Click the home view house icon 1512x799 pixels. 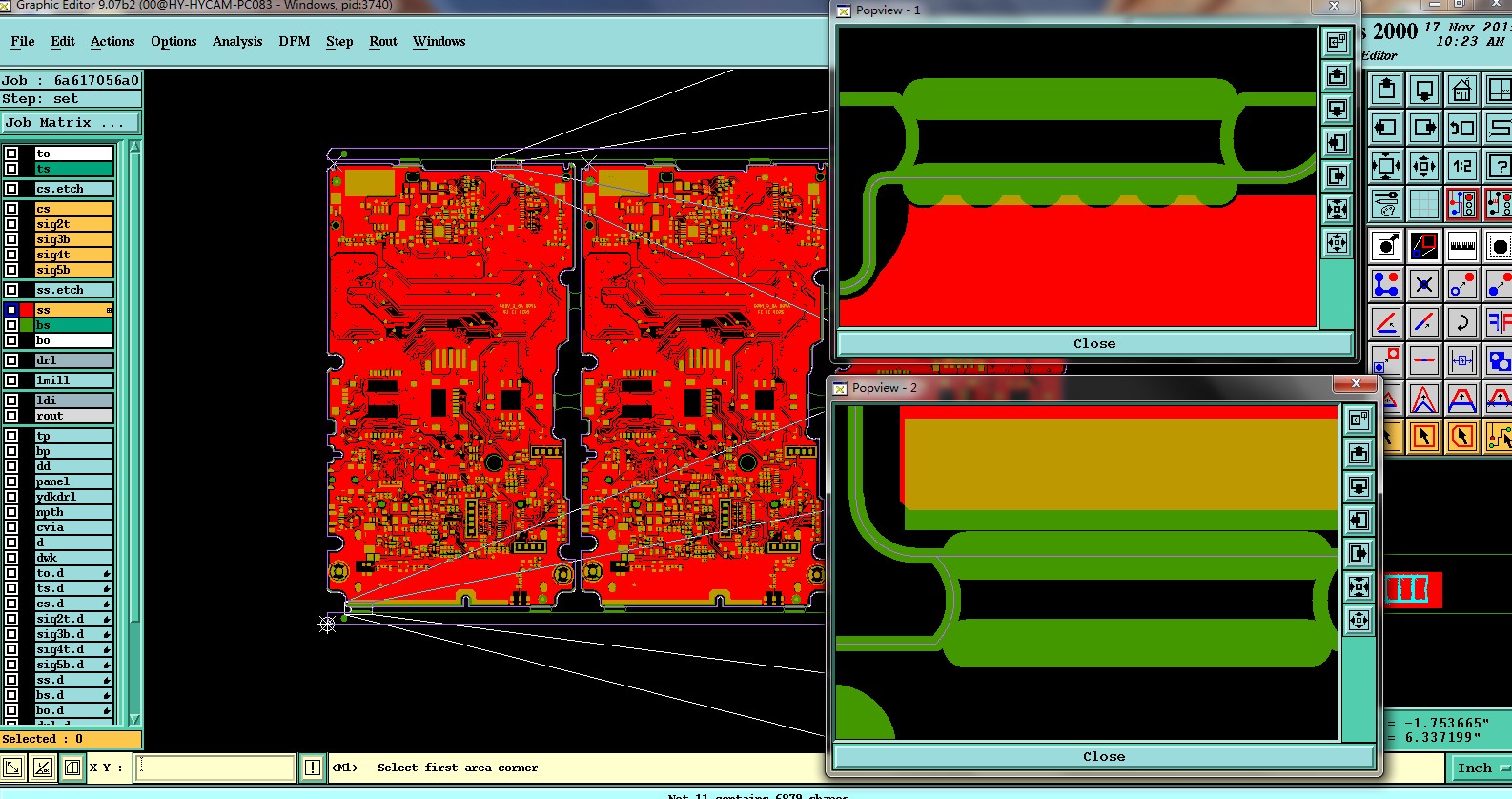pos(1461,91)
